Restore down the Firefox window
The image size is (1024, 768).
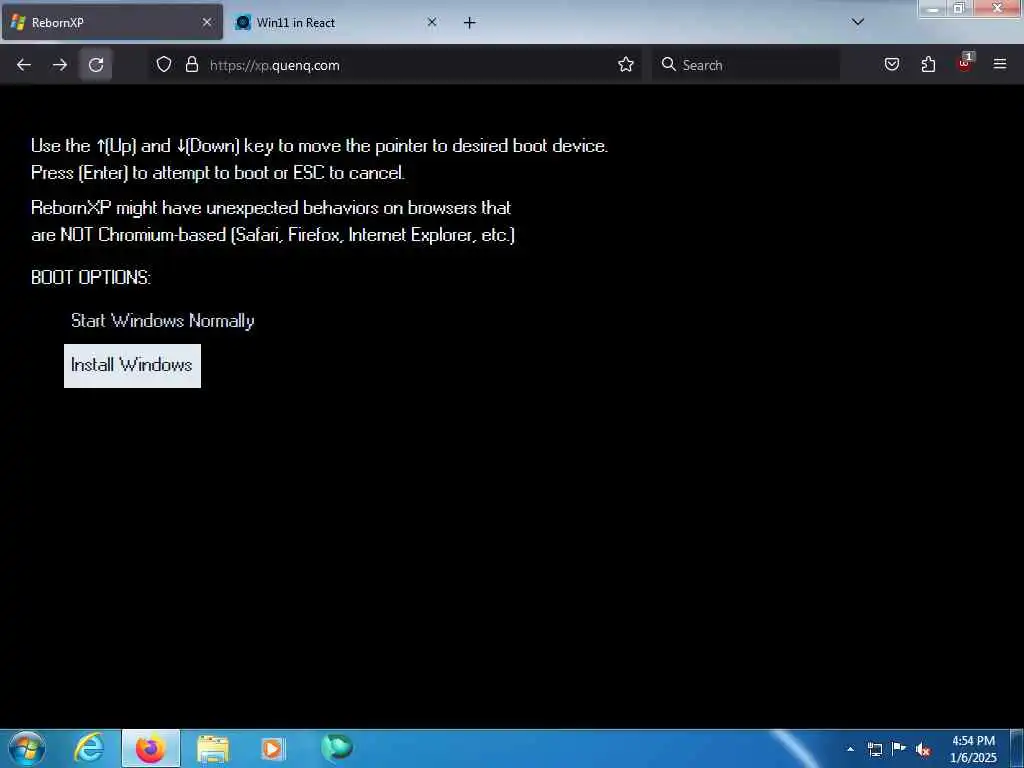(959, 8)
